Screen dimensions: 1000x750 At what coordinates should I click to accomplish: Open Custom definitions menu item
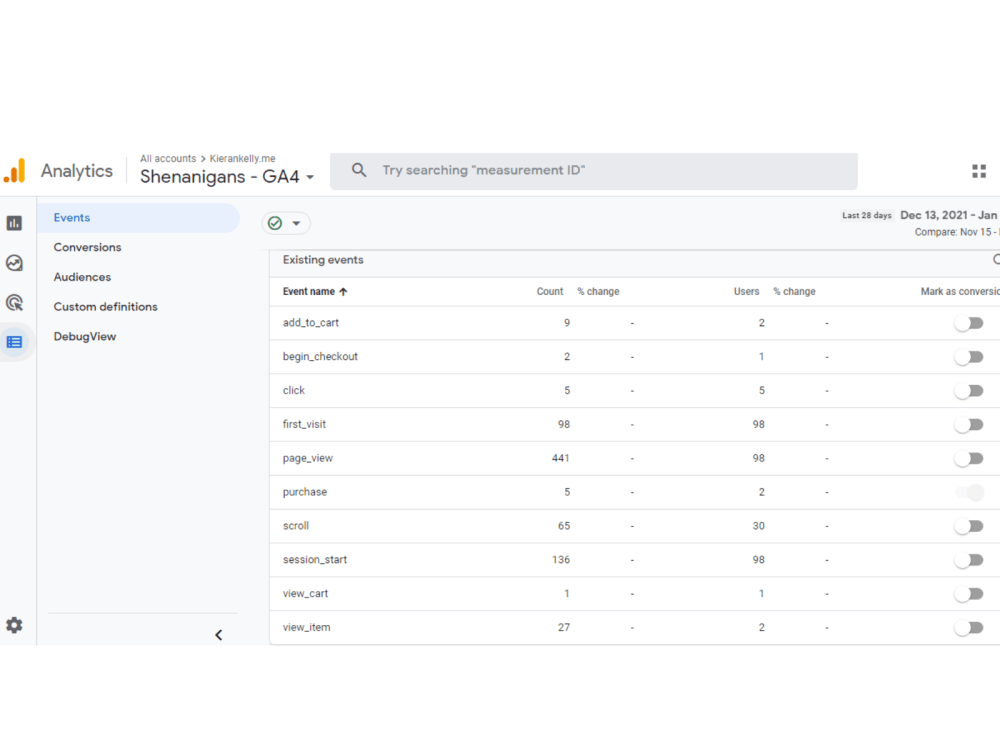(x=105, y=307)
